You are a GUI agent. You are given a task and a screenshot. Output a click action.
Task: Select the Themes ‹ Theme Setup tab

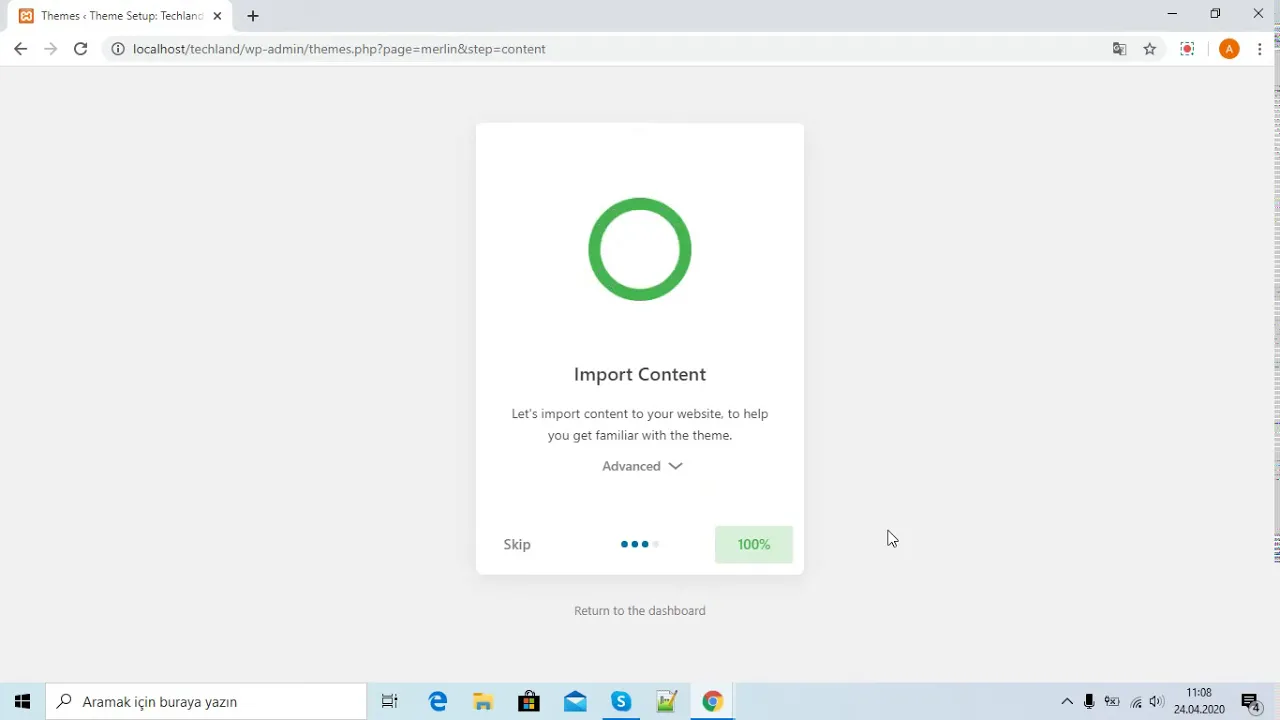tap(120, 16)
